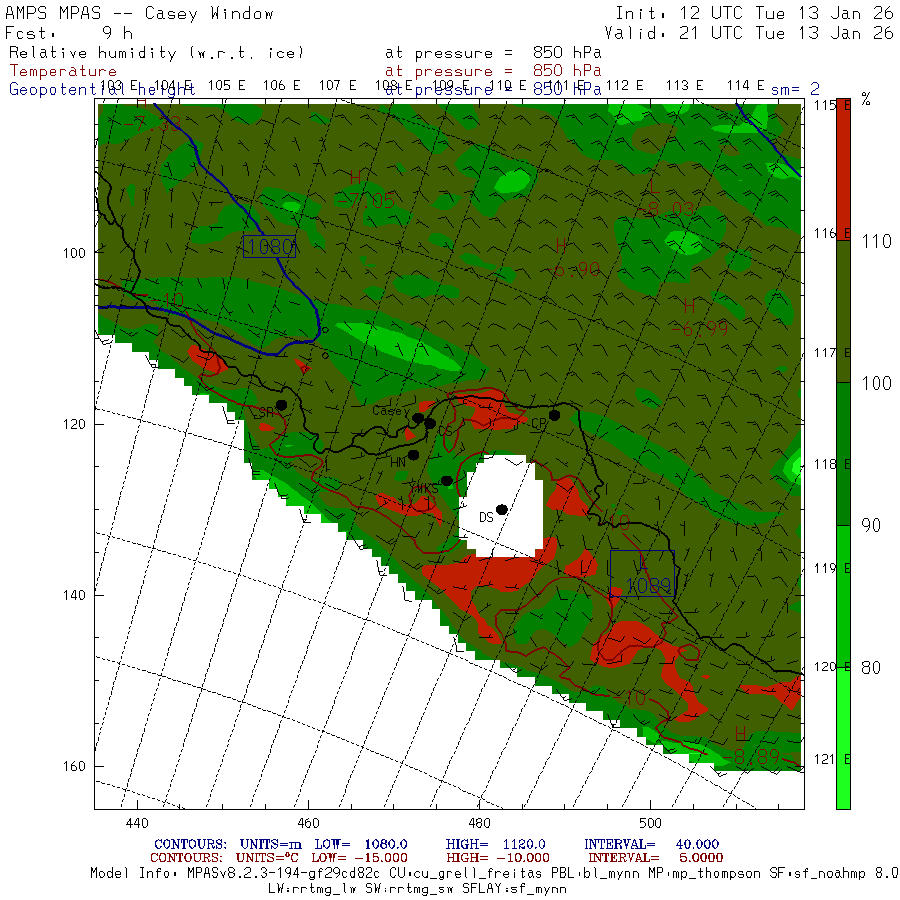
Task: Click the '460' x-axis tick label
Action: point(308,823)
